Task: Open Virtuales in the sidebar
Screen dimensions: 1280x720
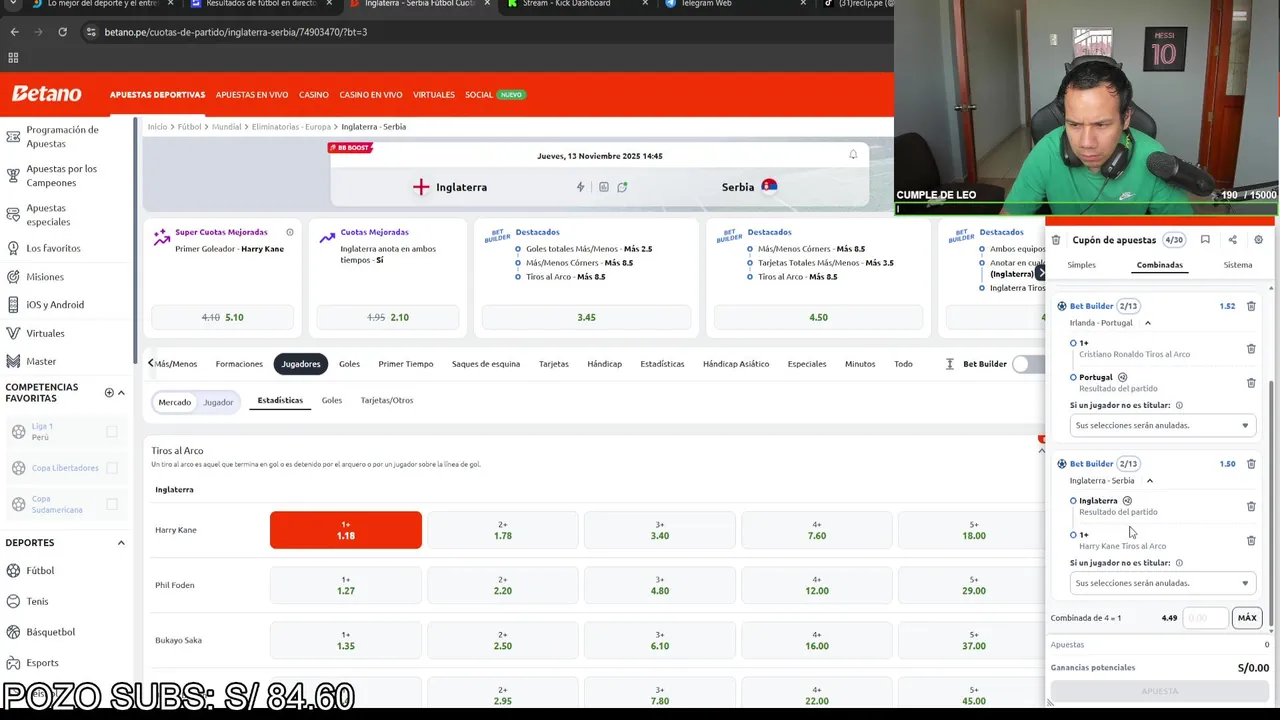Action: (x=45, y=333)
